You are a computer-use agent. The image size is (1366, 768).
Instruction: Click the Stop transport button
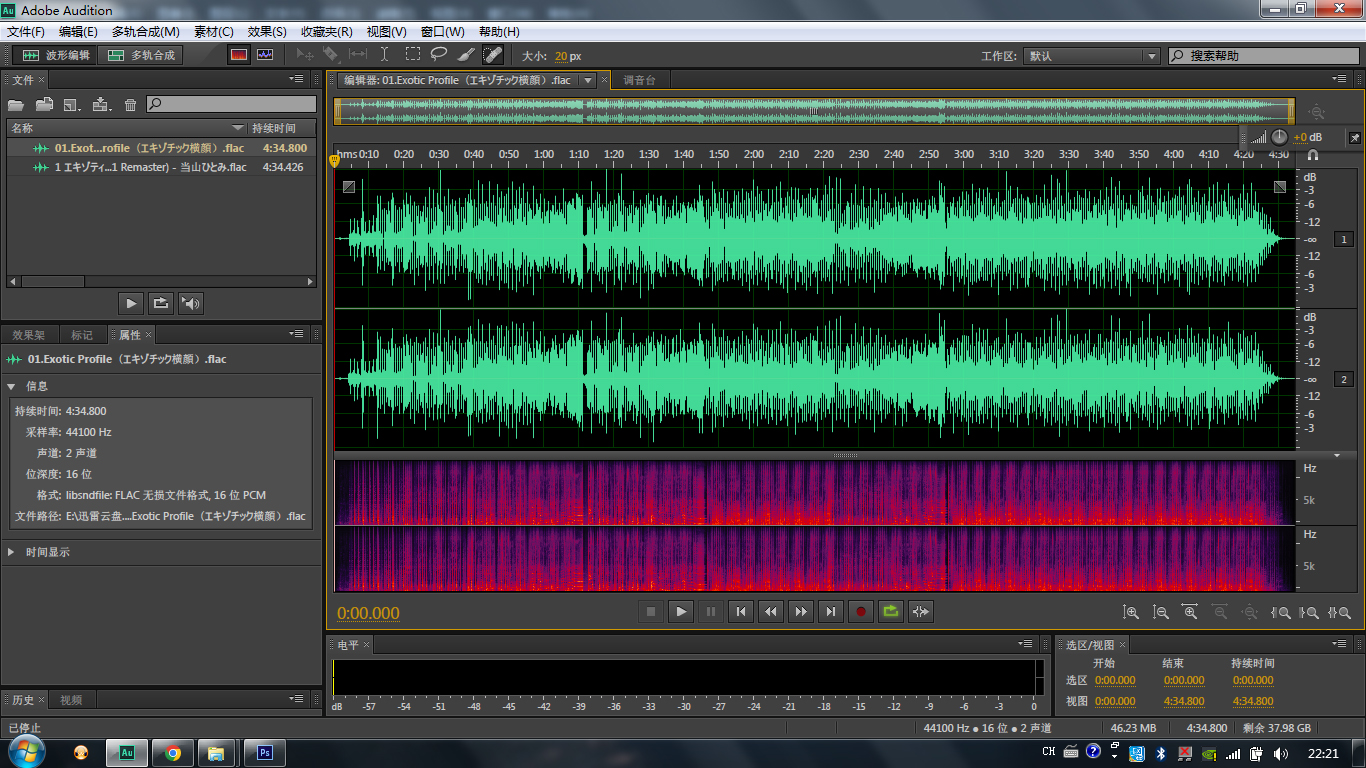[x=651, y=611]
